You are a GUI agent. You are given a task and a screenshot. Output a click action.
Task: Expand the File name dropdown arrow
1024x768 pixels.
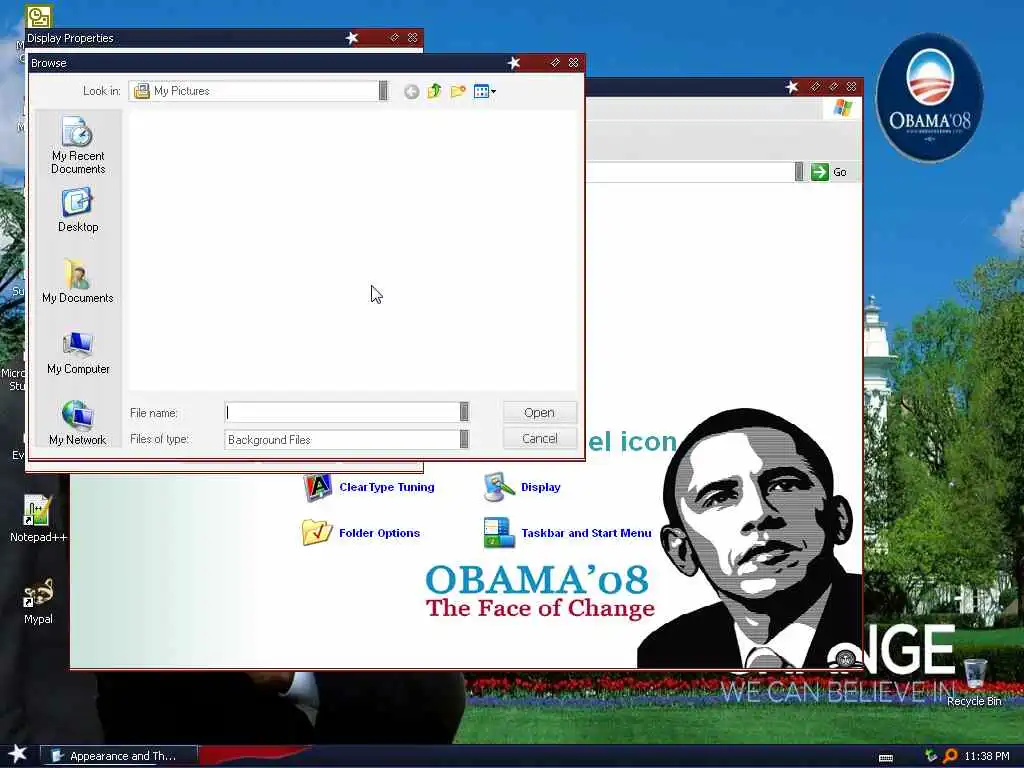(x=464, y=412)
